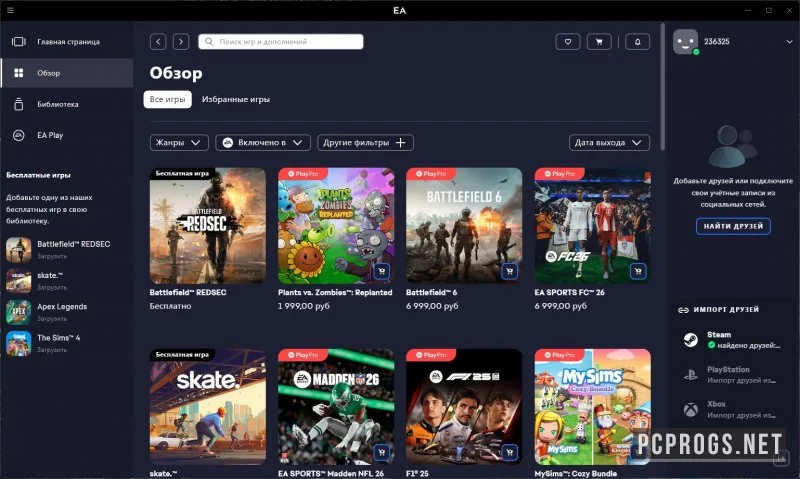This screenshot has height=479, width=800.
Task: Click skate. icon in free games list
Action: coord(18,281)
